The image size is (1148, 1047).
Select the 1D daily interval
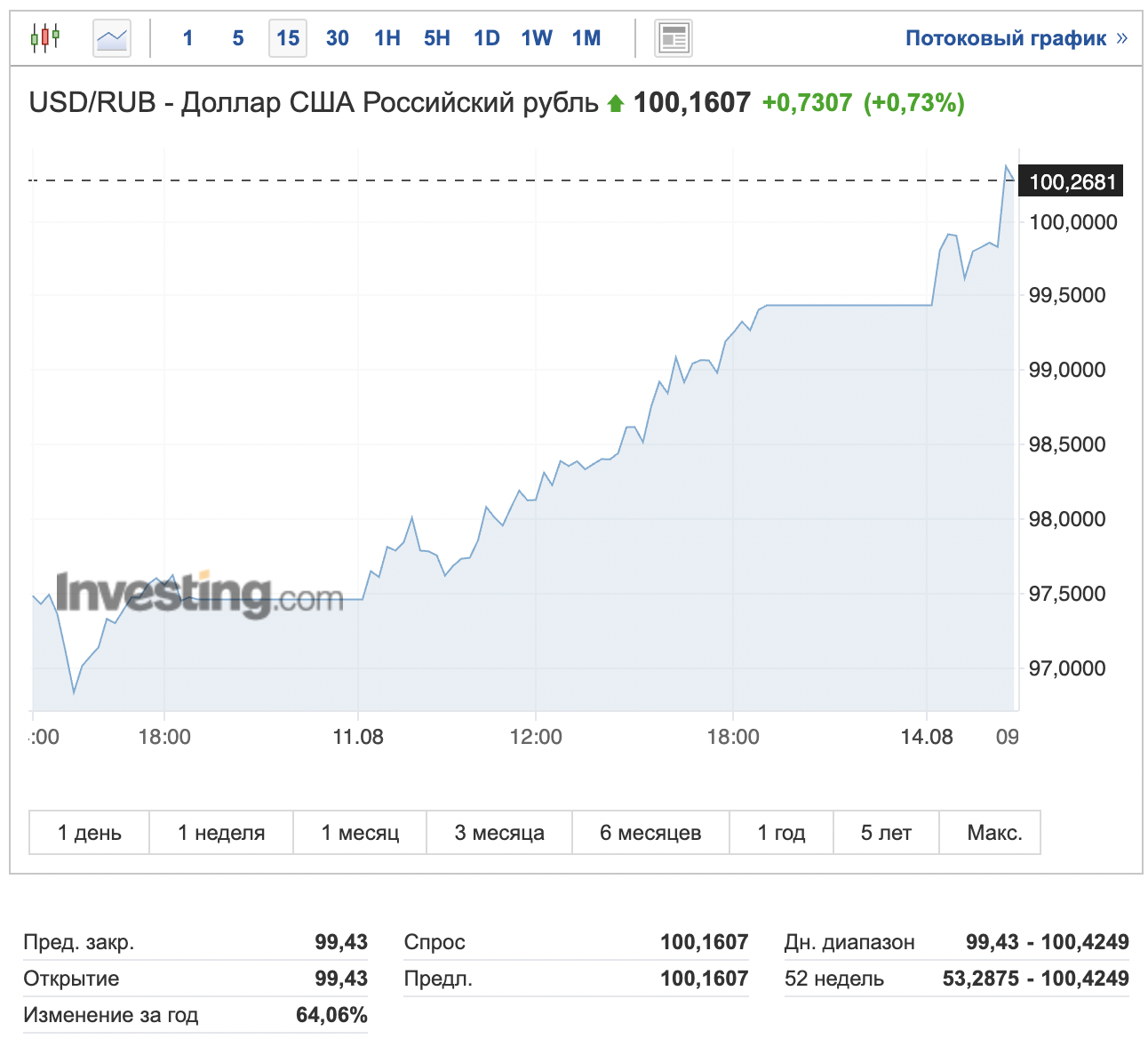pyautogui.click(x=486, y=38)
